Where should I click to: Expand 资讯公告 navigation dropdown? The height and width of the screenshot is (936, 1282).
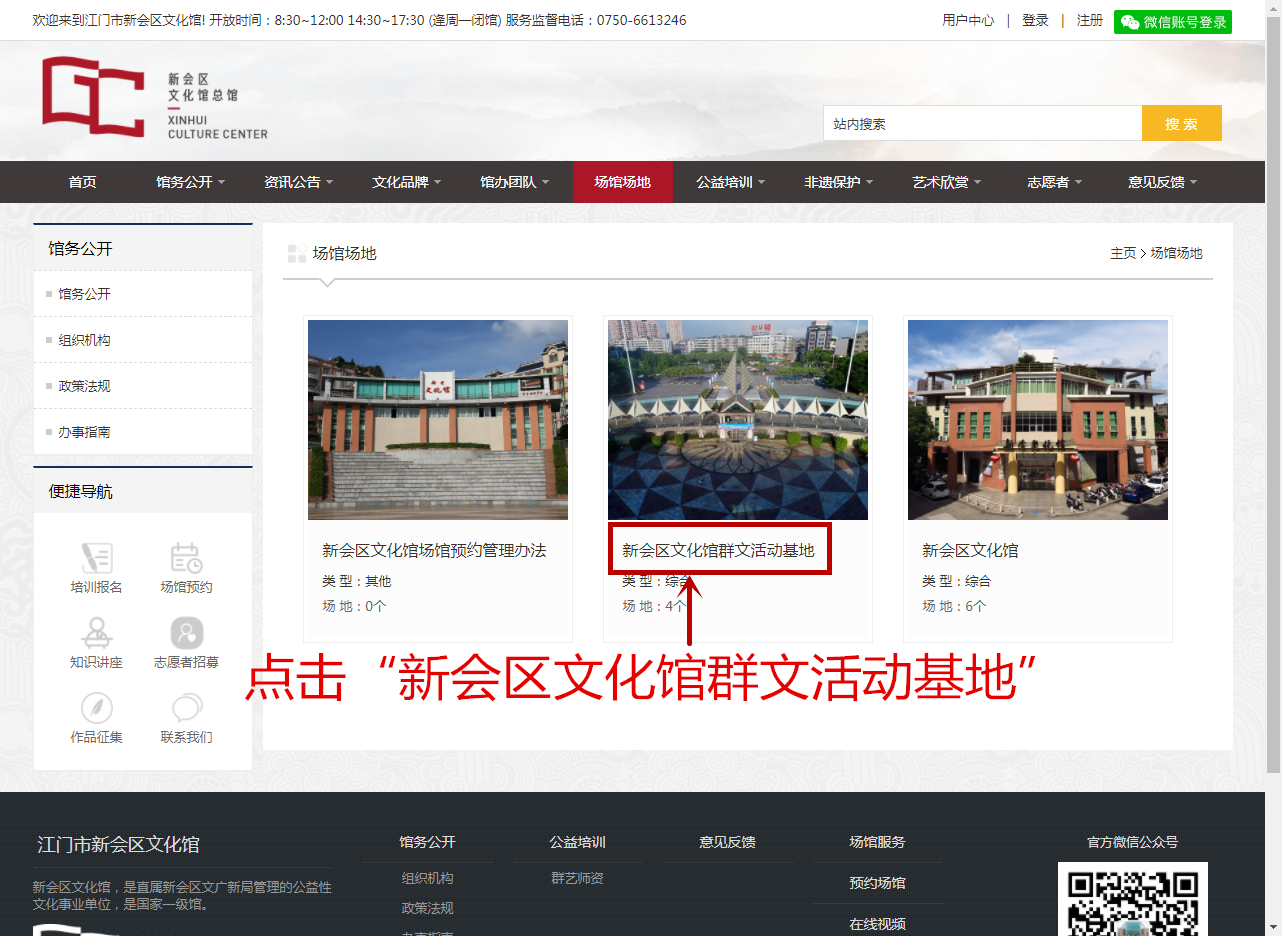[298, 182]
